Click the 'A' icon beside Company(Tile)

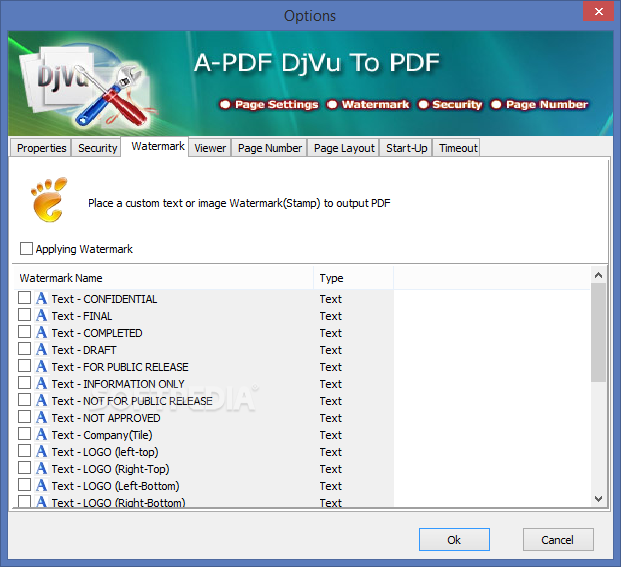[x=42, y=434]
